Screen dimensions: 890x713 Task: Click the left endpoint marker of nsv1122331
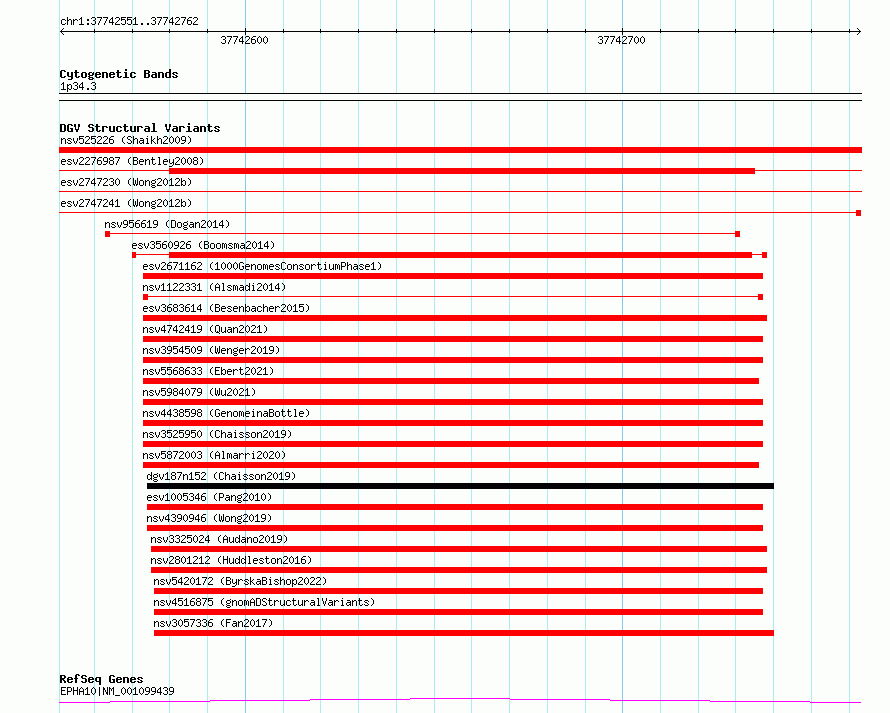click(x=145, y=297)
